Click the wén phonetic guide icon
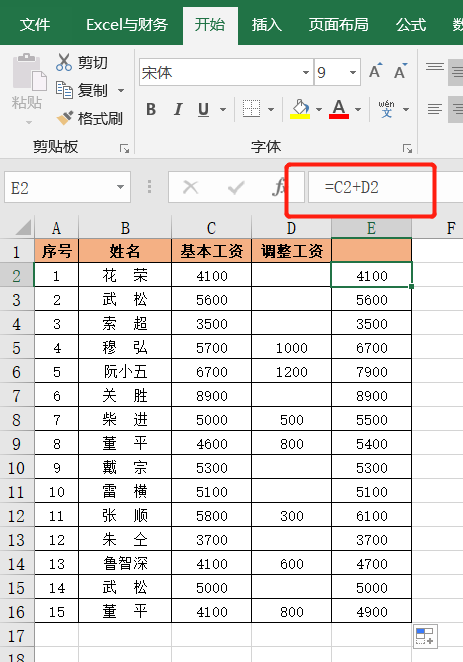 386,109
